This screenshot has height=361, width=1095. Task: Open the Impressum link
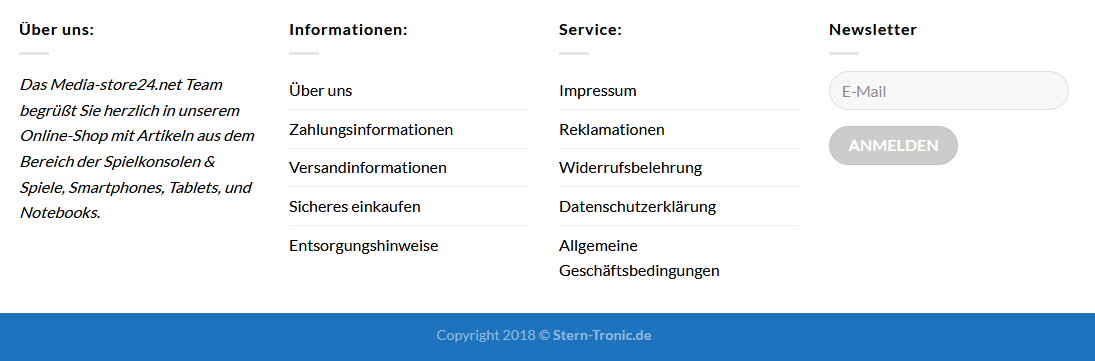598,91
